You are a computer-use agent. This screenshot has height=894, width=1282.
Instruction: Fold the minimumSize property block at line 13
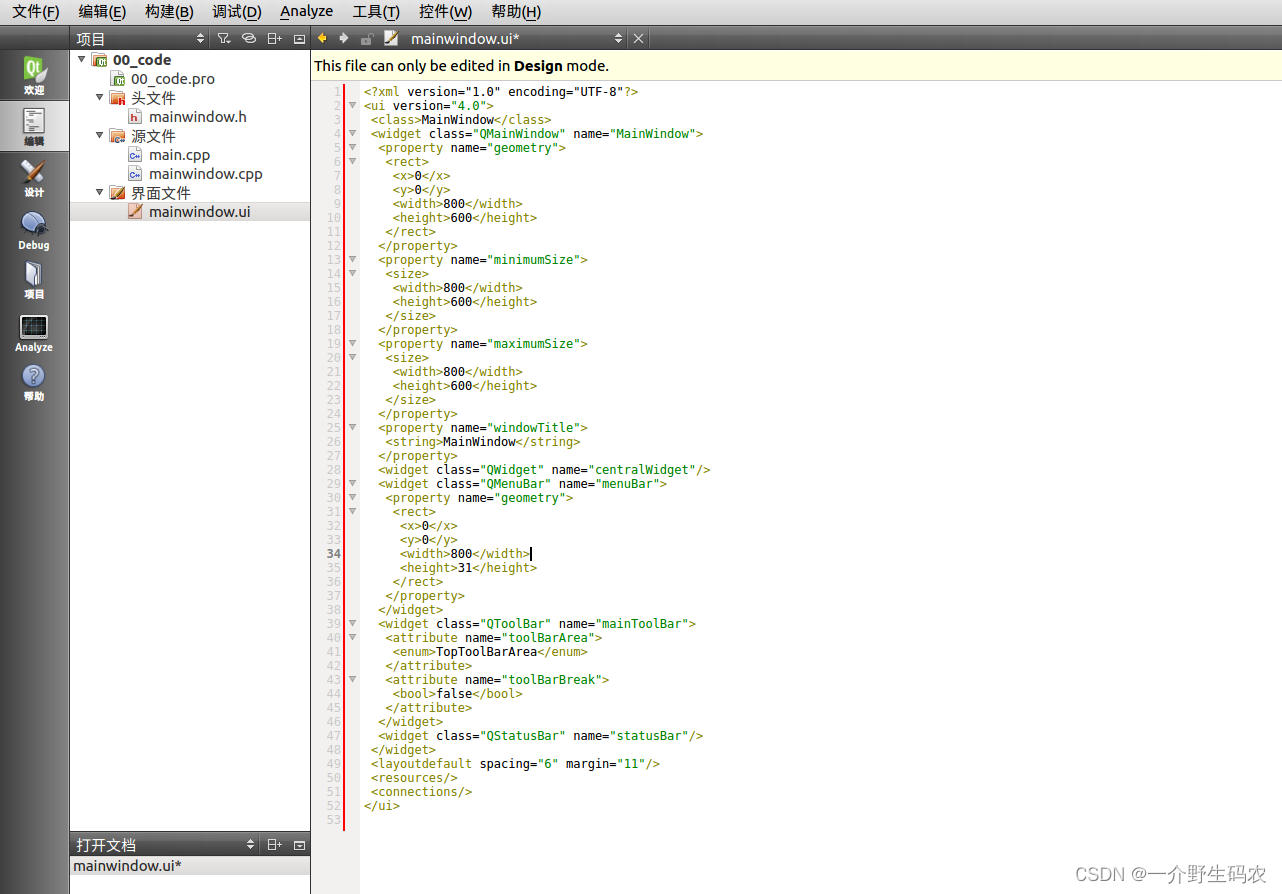click(352, 259)
